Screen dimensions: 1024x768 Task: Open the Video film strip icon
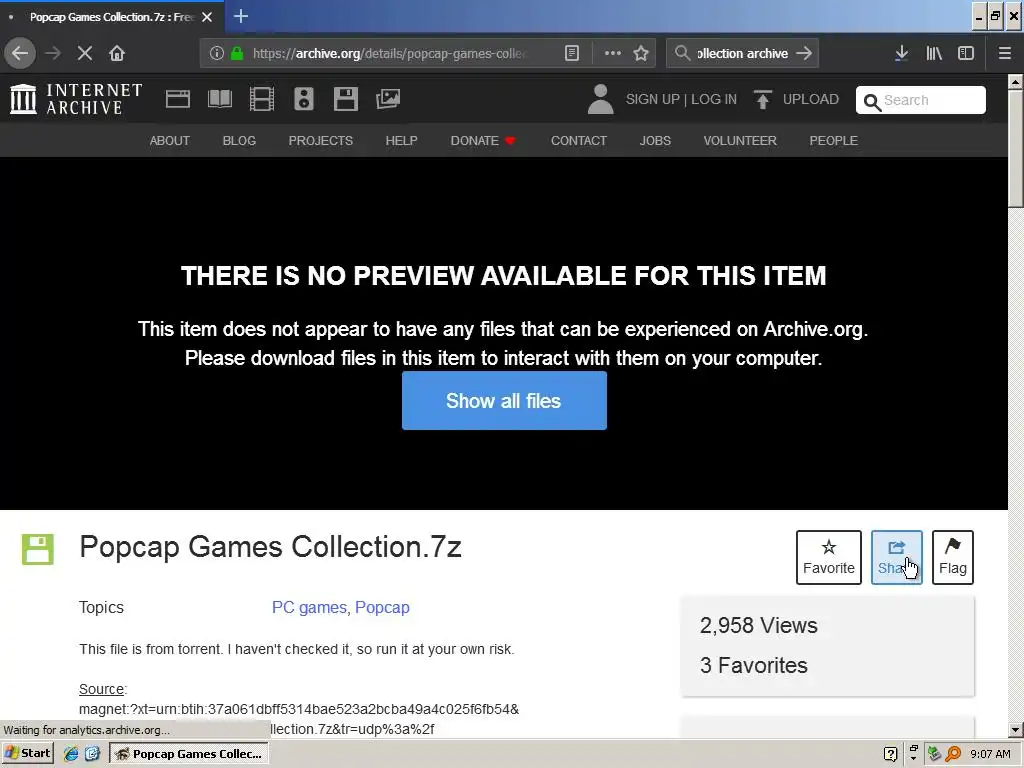(x=262, y=99)
